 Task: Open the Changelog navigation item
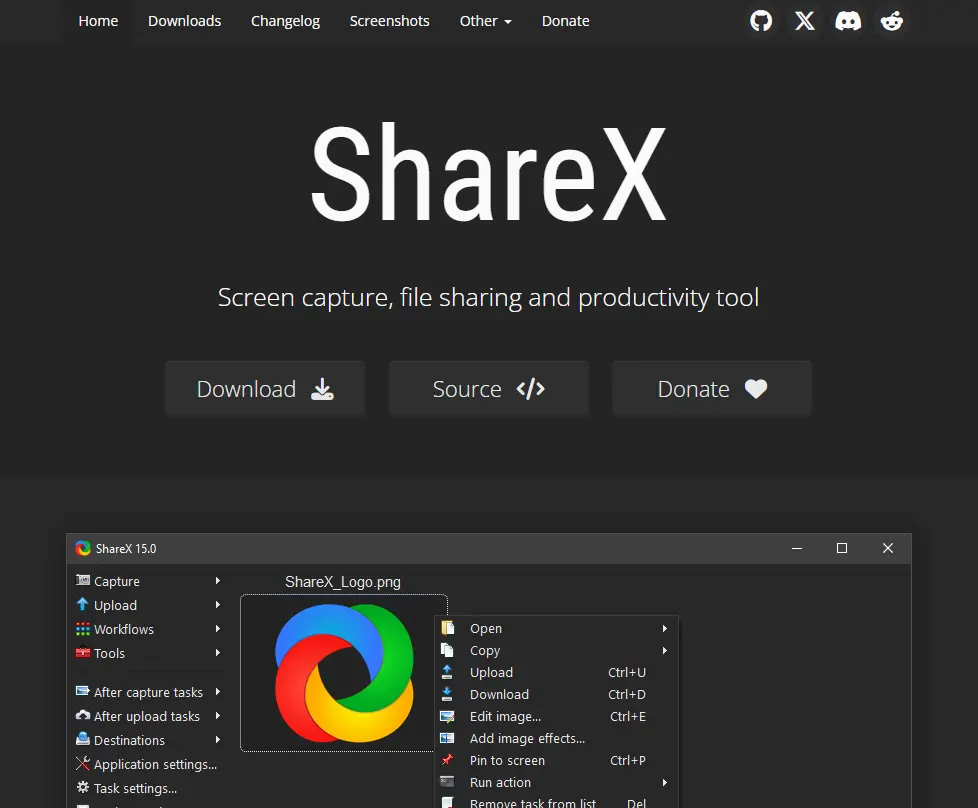[285, 21]
